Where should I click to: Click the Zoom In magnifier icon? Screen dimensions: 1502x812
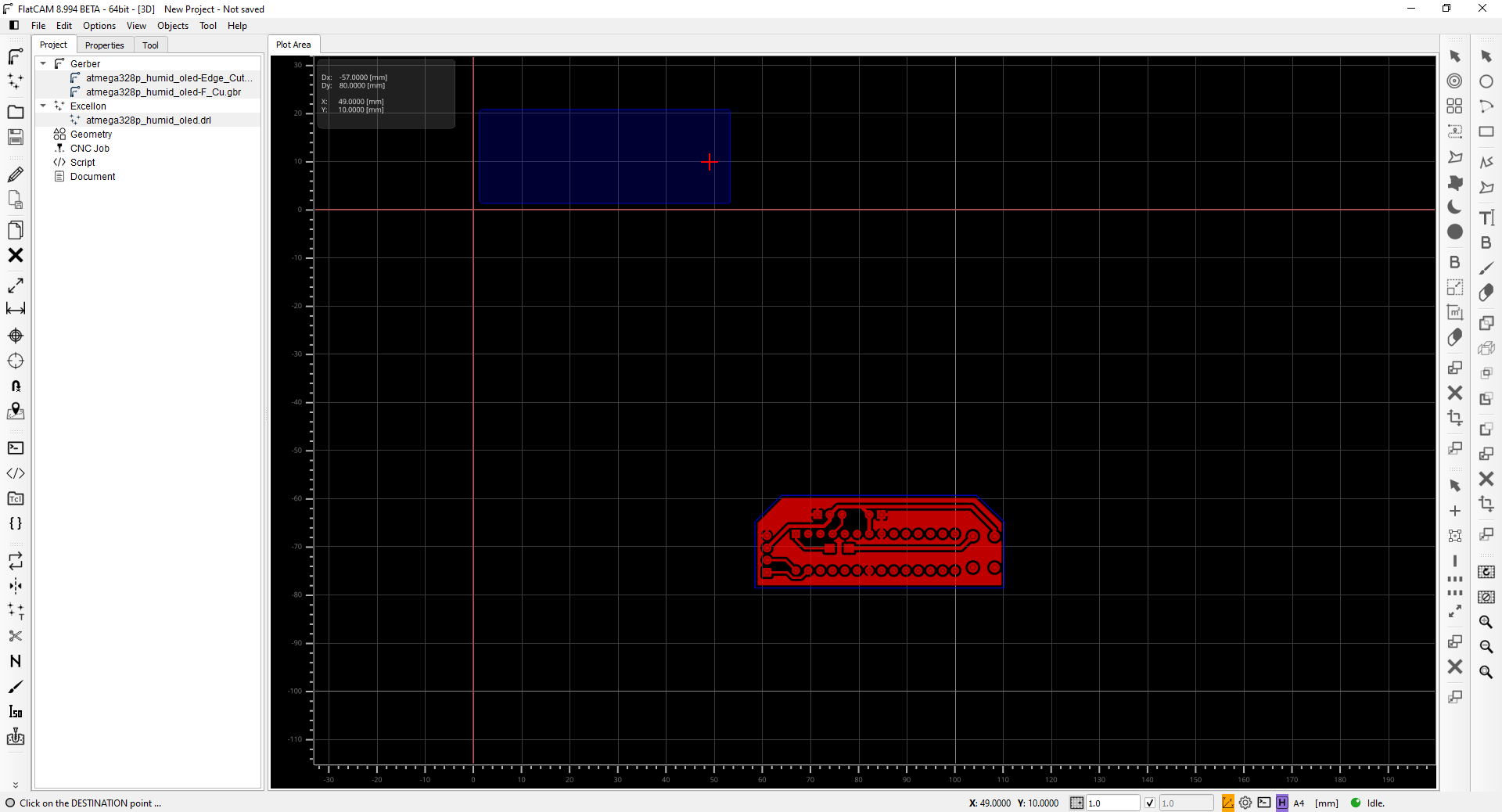[x=1486, y=622]
